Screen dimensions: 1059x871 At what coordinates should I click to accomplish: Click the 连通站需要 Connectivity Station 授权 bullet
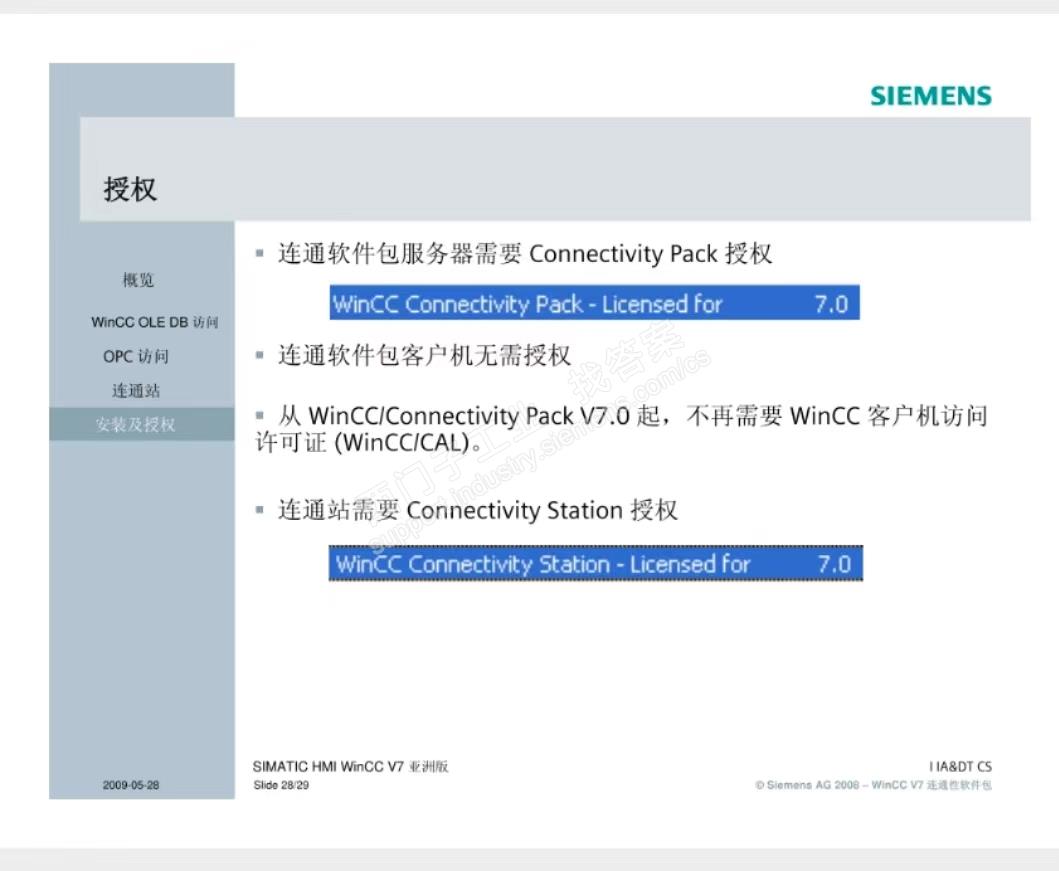[477, 510]
